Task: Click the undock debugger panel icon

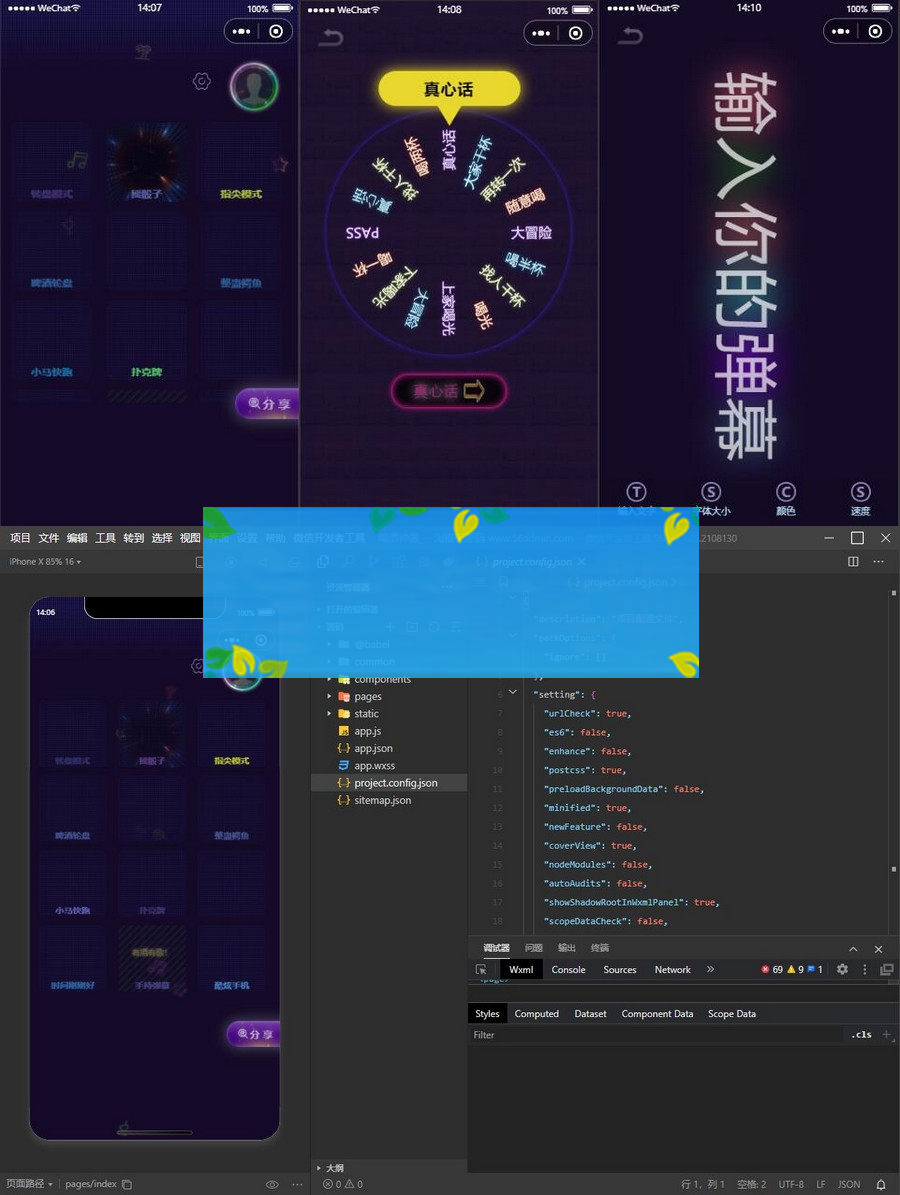Action: [886, 969]
